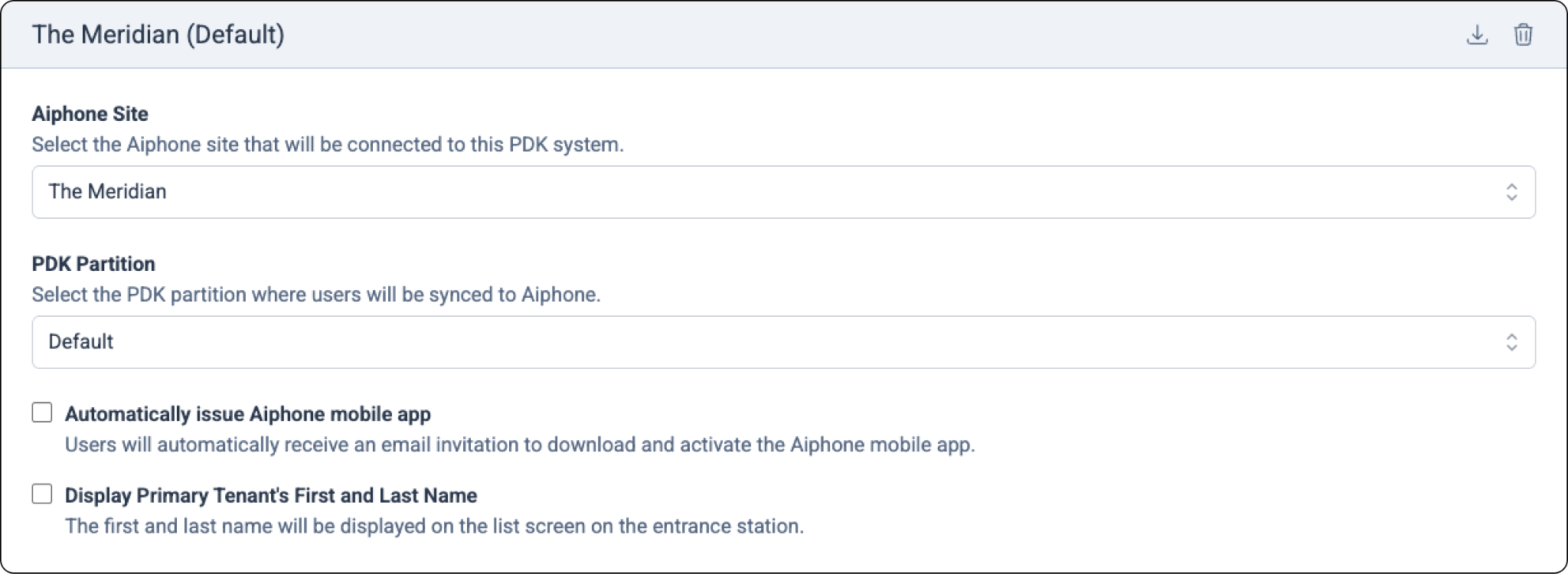Click the download icon in the header
This screenshot has width=1568, height=574.
point(1477,35)
